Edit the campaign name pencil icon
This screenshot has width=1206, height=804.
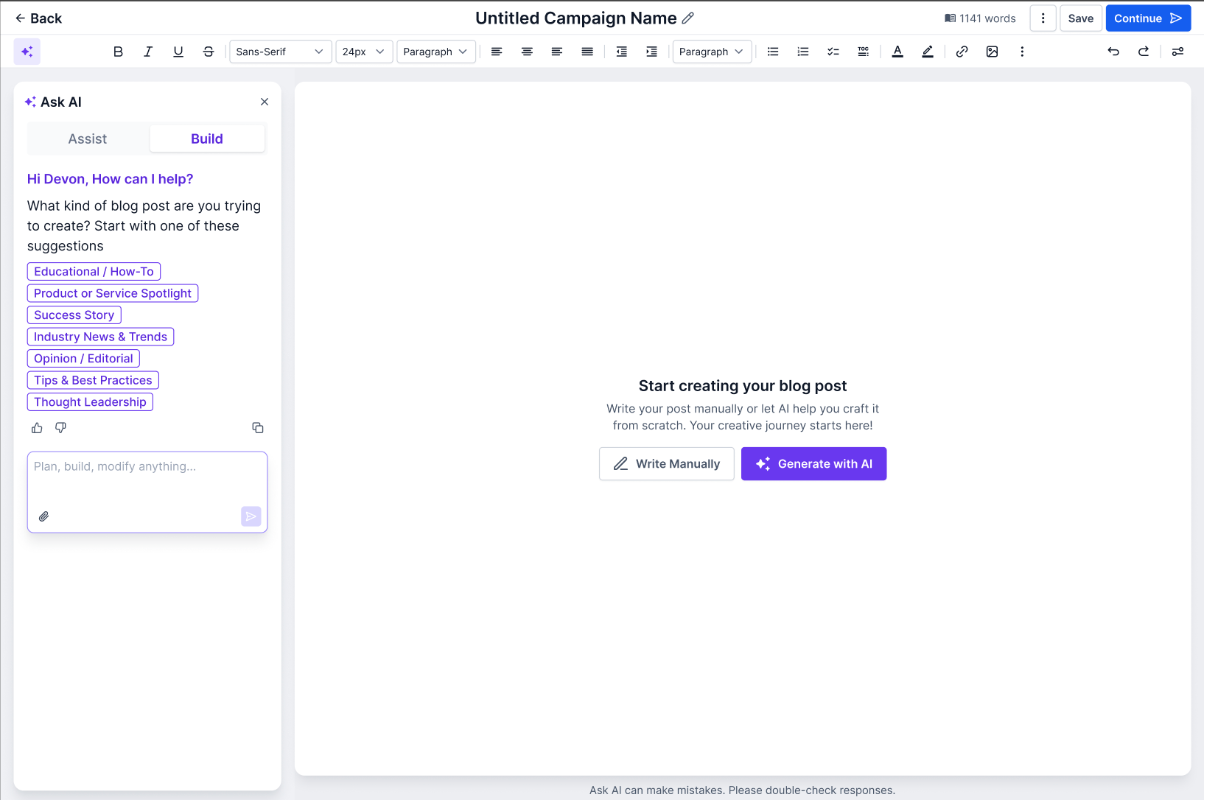point(688,18)
